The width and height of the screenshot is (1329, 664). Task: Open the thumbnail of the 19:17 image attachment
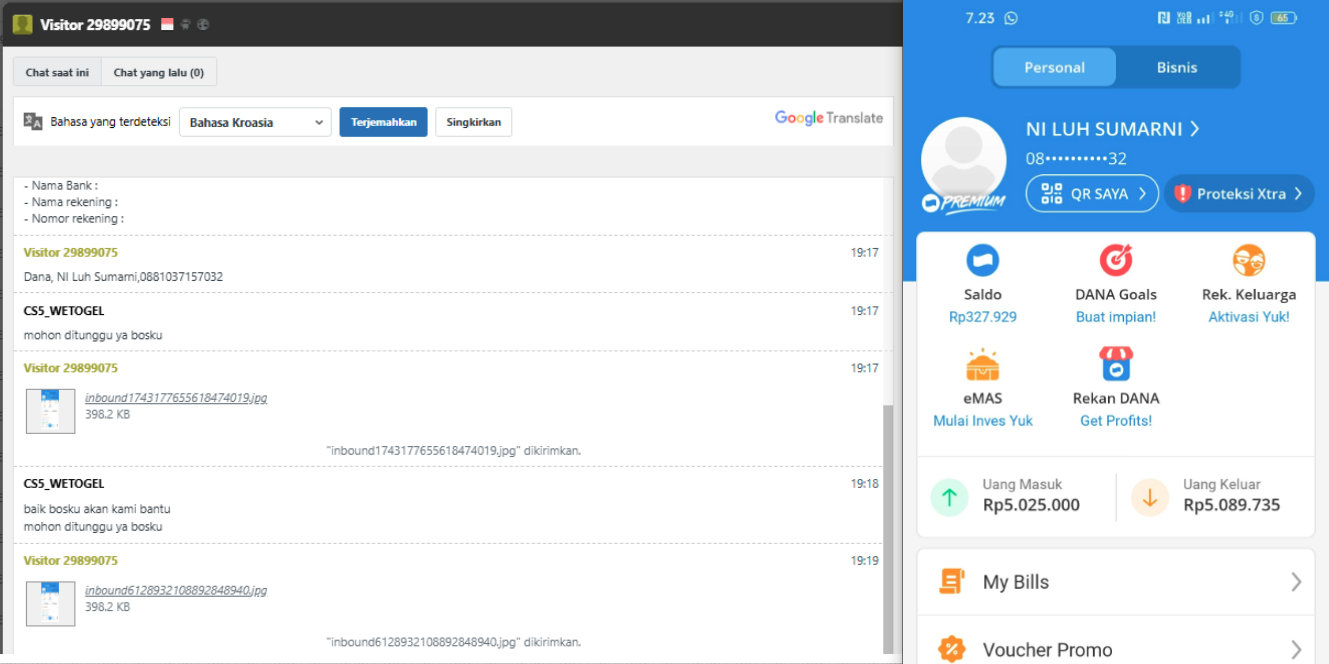tap(50, 411)
